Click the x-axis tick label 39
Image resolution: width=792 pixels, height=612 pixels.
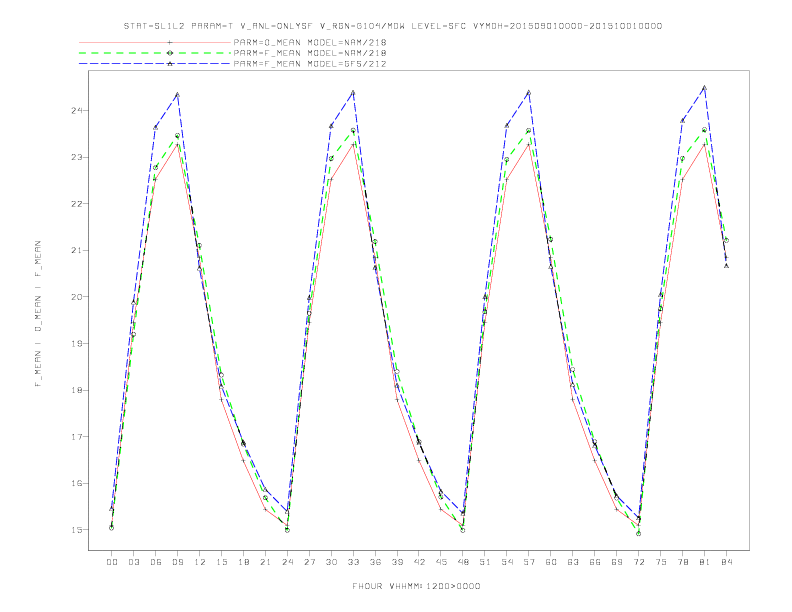397,562
